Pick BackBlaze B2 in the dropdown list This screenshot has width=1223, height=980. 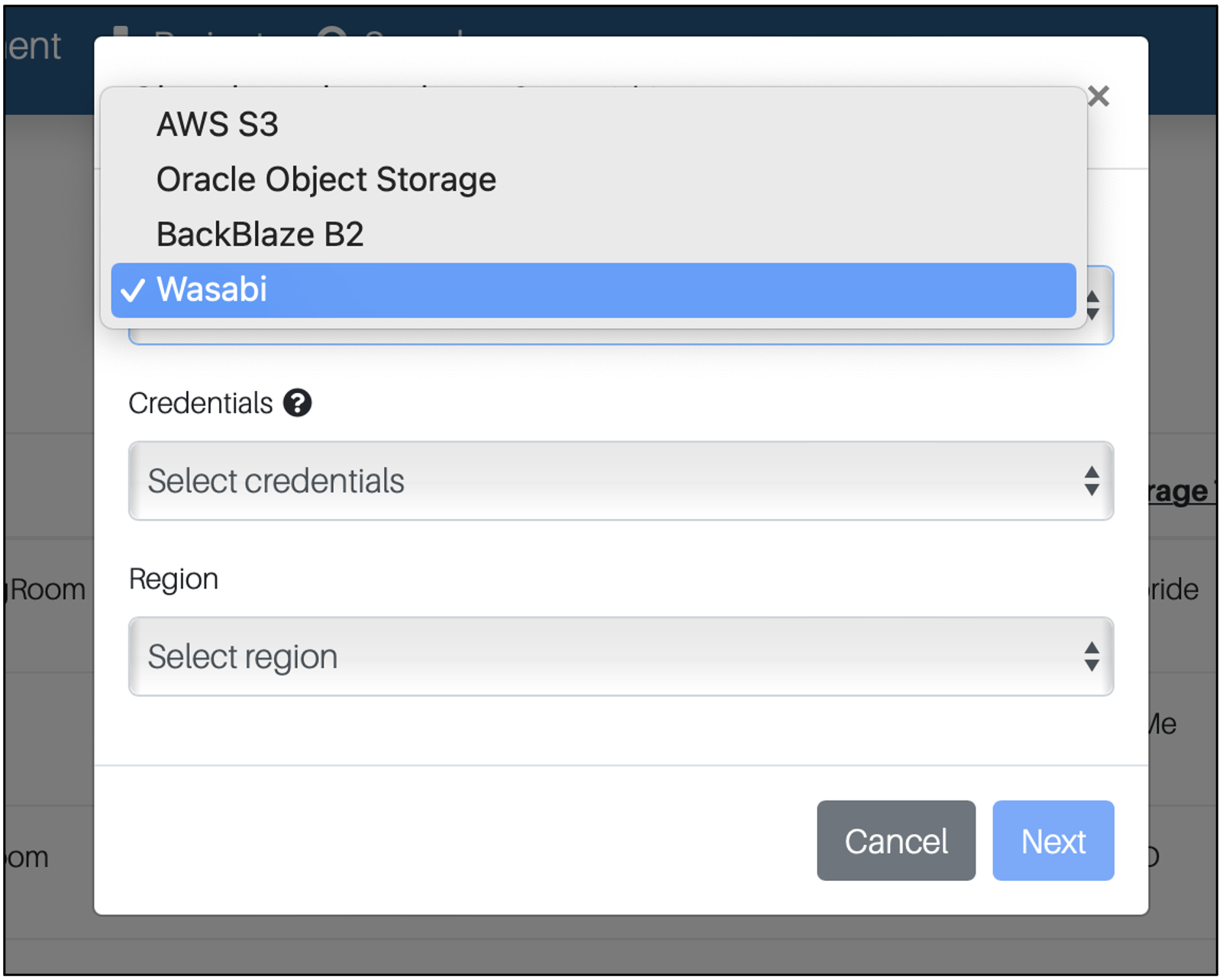593,234
